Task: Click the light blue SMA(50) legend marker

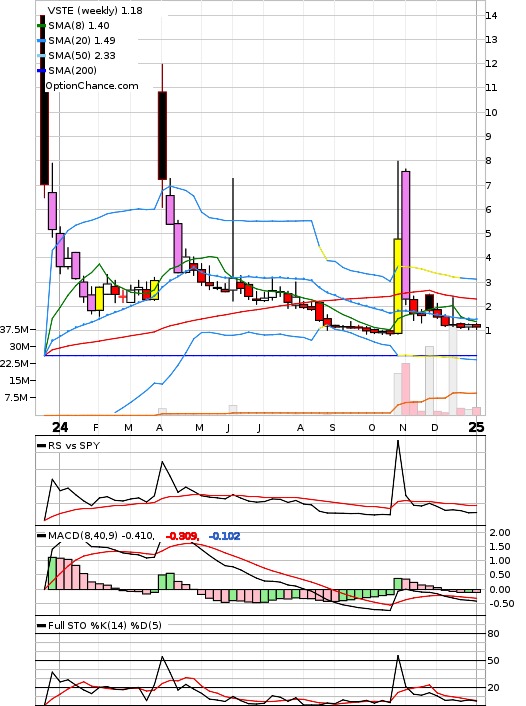Action: click(x=41, y=55)
